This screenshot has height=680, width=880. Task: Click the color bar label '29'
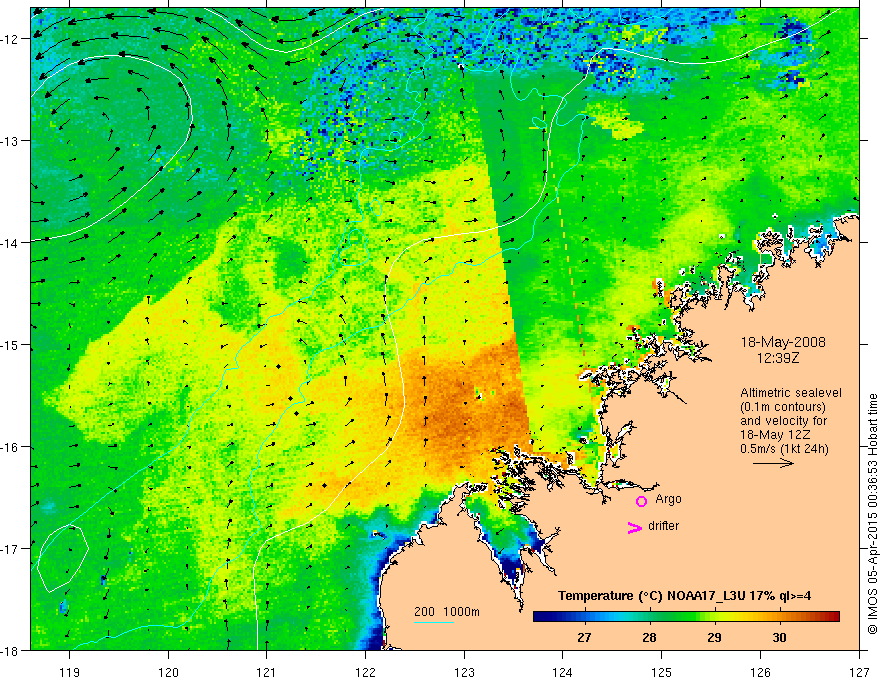tap(714, 637)
